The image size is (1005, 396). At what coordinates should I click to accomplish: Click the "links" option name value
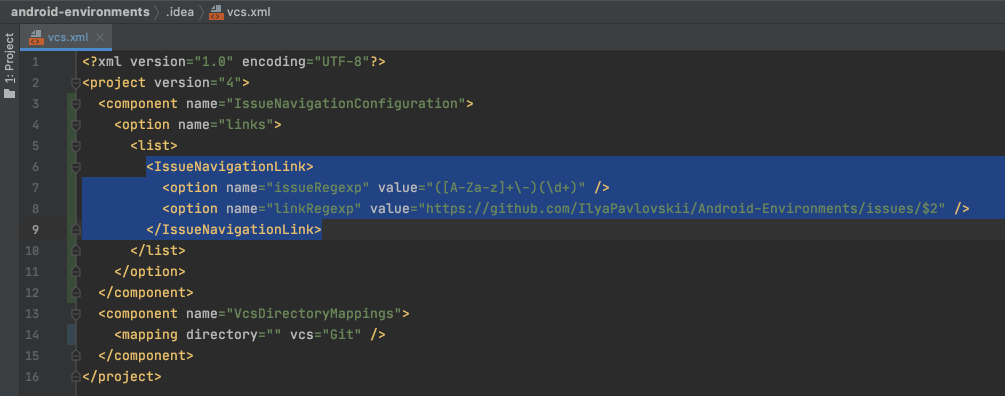246,125
